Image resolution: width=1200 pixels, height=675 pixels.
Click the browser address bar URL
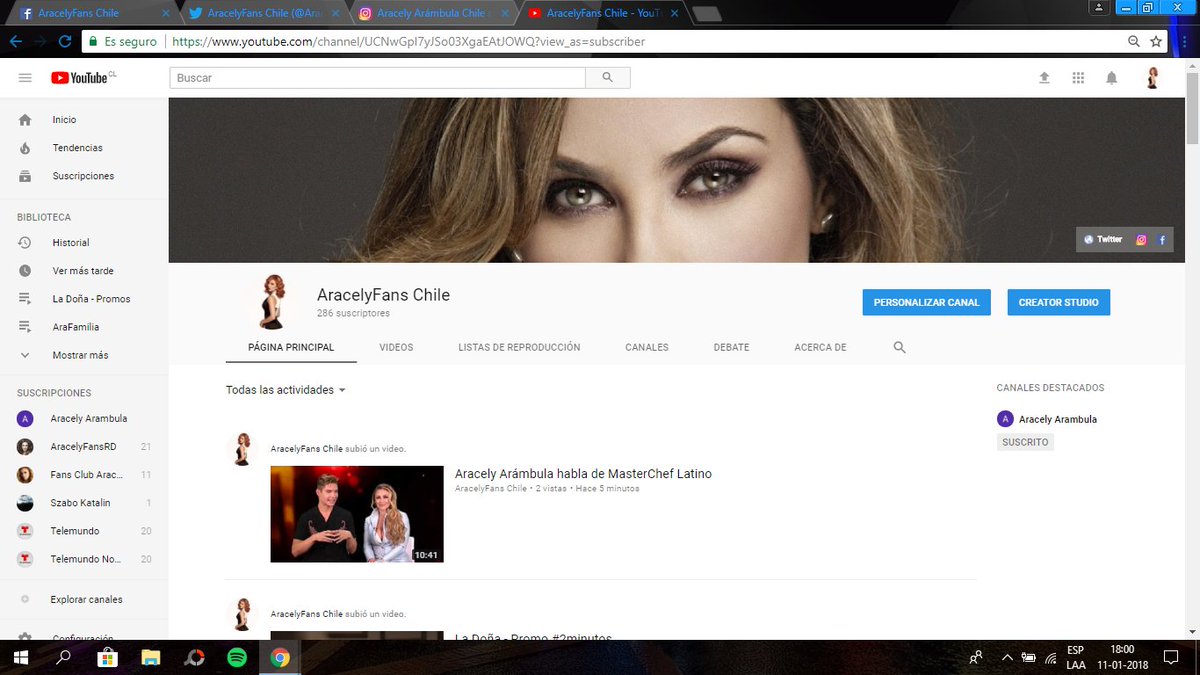coord(408,42)
